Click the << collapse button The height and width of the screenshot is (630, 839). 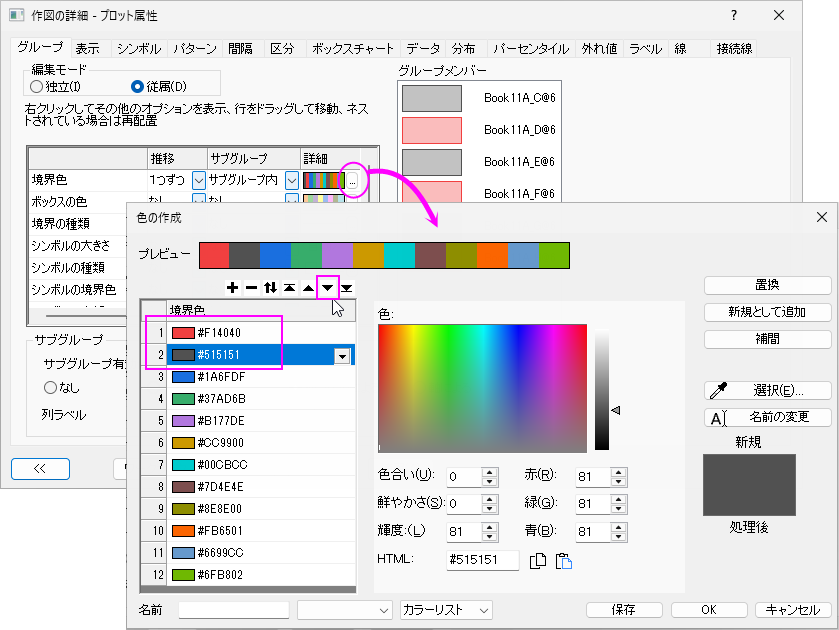coord(40,469)
